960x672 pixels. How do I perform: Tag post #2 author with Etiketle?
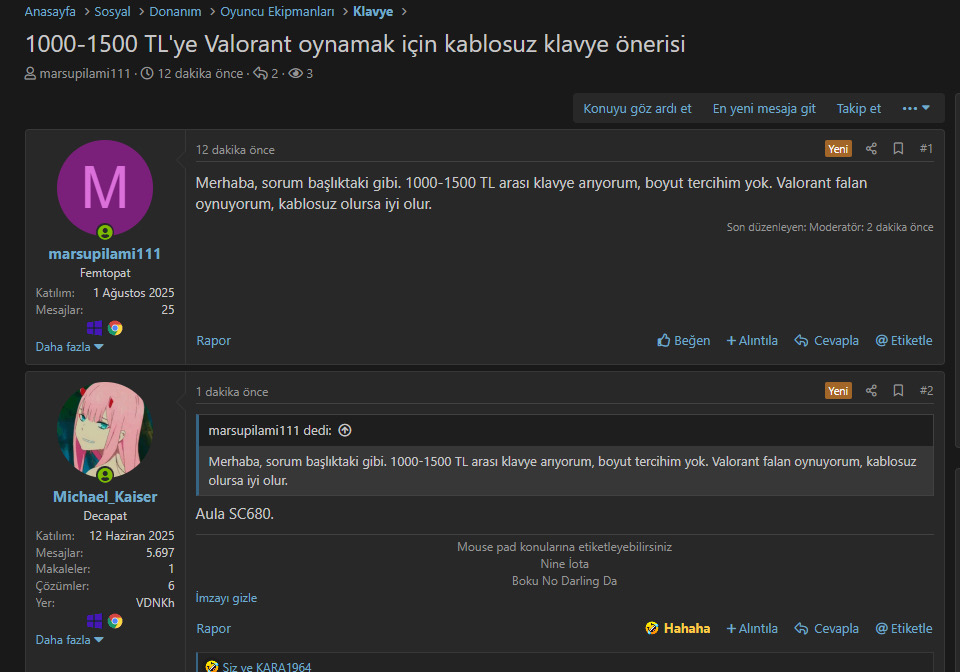pos(904,629)
